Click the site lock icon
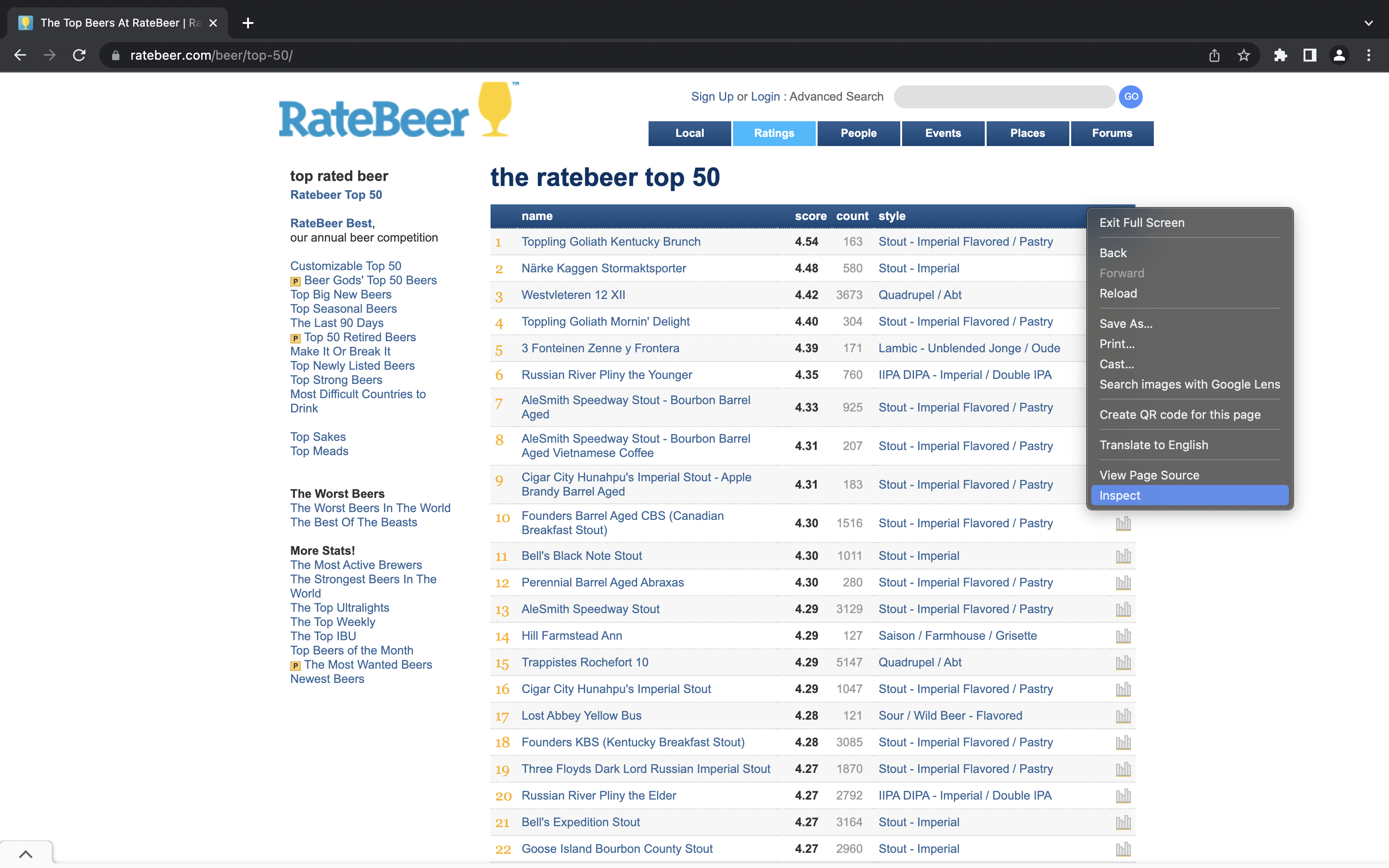The height and width of the screenshot is (868, 1389). point(115,55)
